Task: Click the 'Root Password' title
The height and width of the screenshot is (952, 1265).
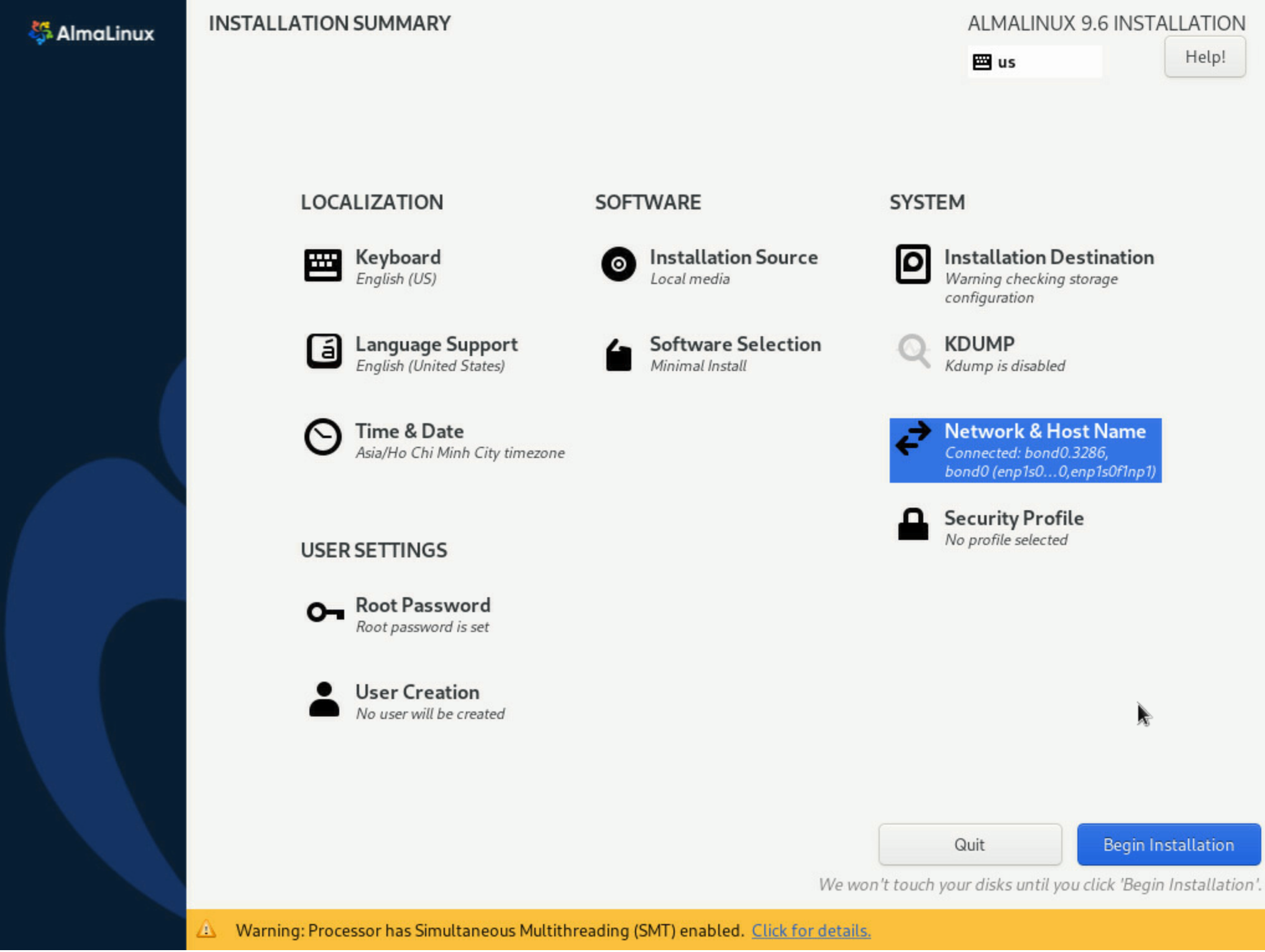Action: click(422, 605)
